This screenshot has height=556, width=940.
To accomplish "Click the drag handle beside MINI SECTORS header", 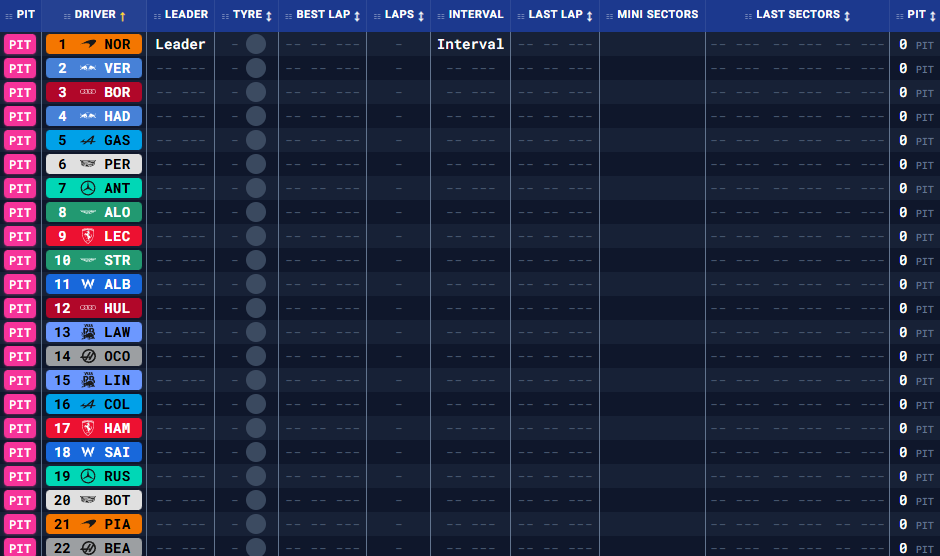I will click(x=608, y=16).
